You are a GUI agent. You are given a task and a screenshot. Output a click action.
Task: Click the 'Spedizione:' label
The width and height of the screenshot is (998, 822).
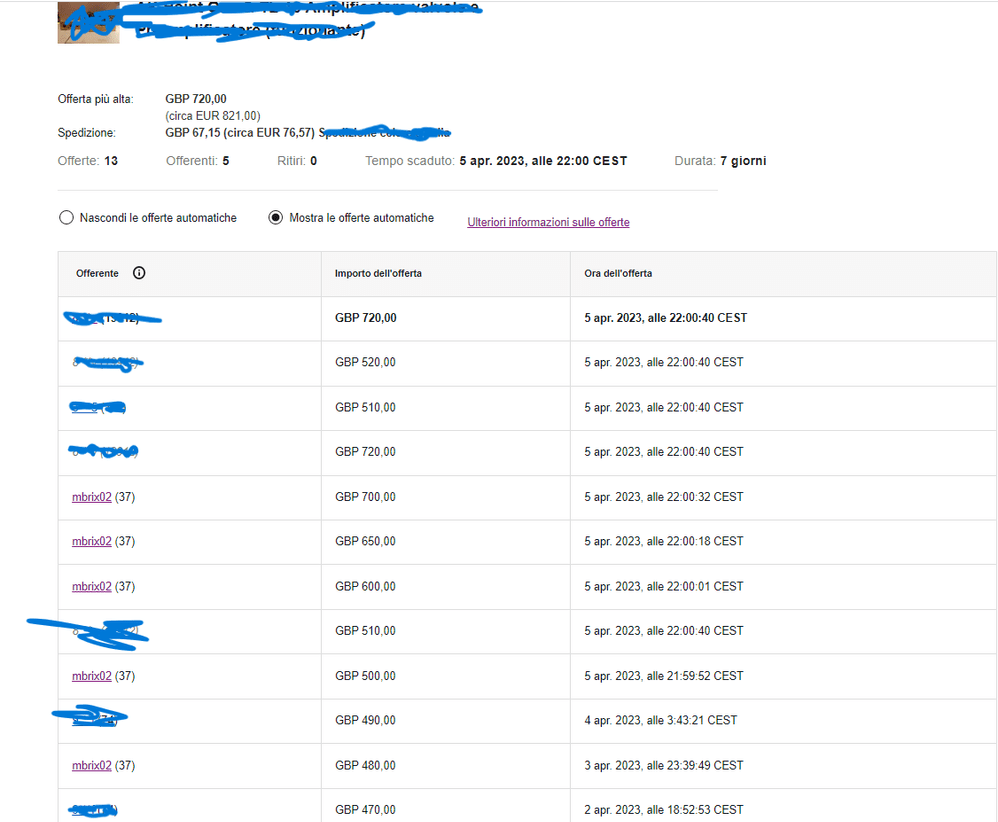point(87,133)
